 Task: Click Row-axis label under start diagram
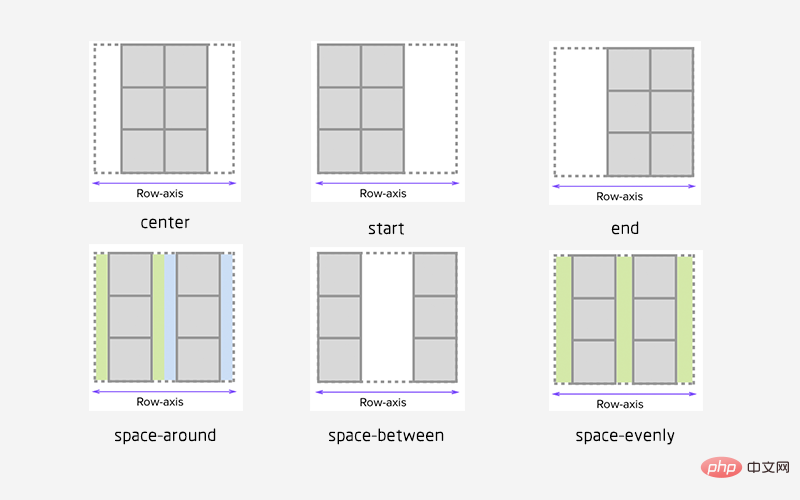(x=383, y=193)
